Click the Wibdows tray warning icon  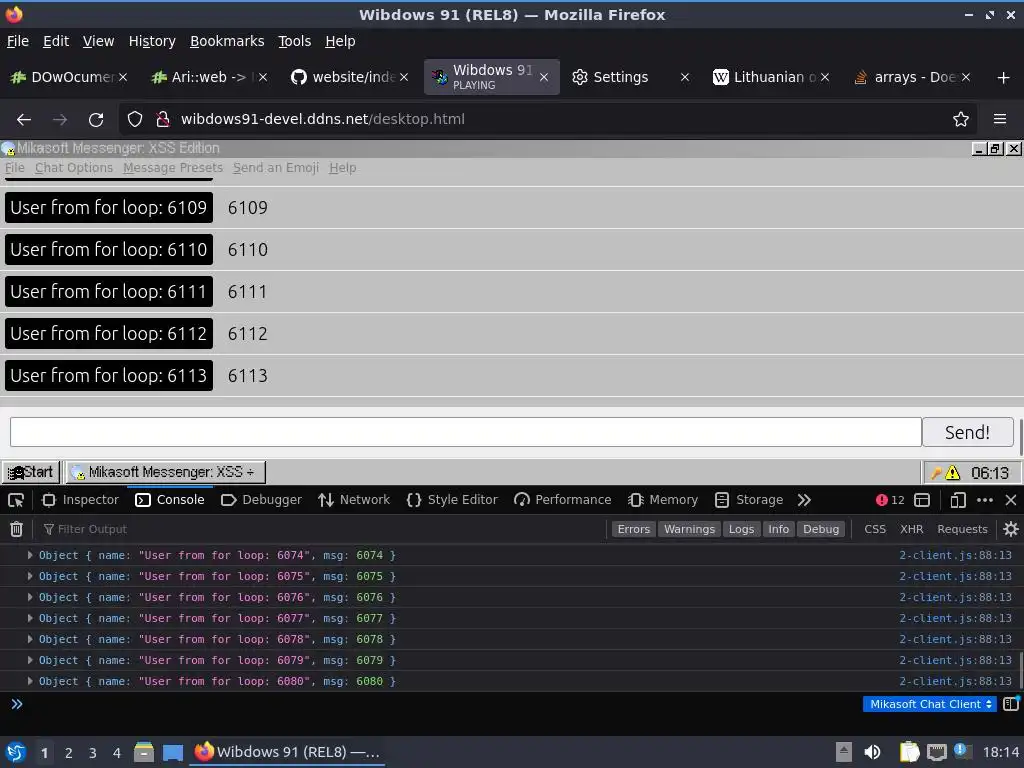(x=953, y=473)
